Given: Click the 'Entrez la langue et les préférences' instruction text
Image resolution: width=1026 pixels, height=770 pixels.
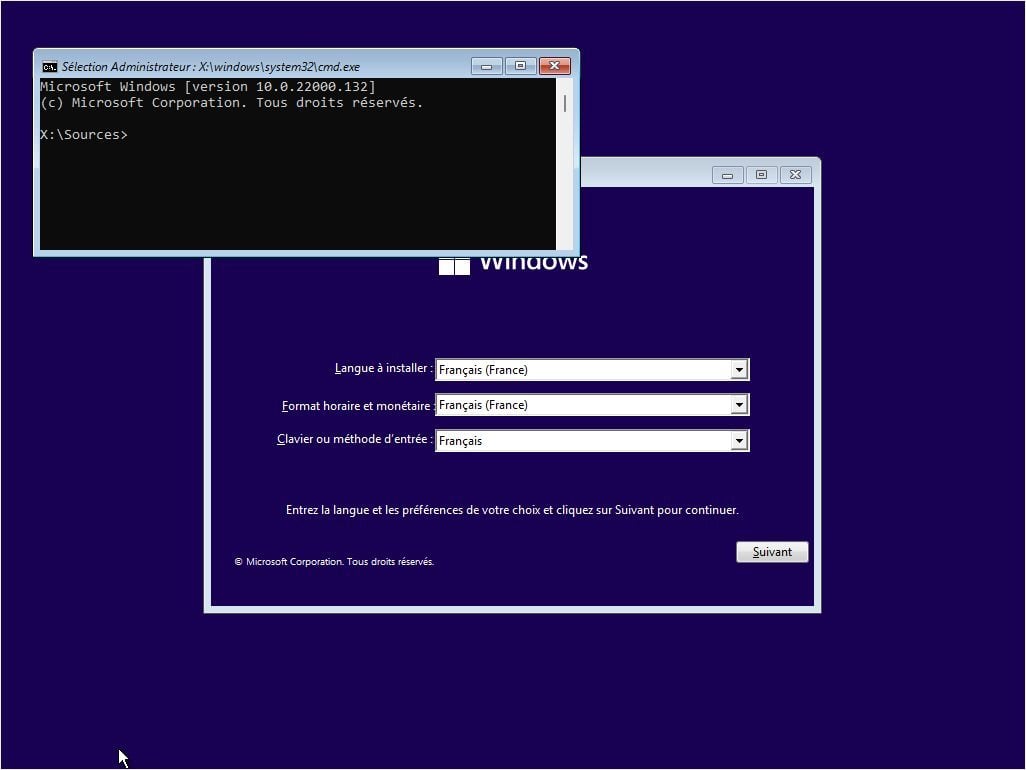Looking at the screenshot, I should [x=512, y=510].
